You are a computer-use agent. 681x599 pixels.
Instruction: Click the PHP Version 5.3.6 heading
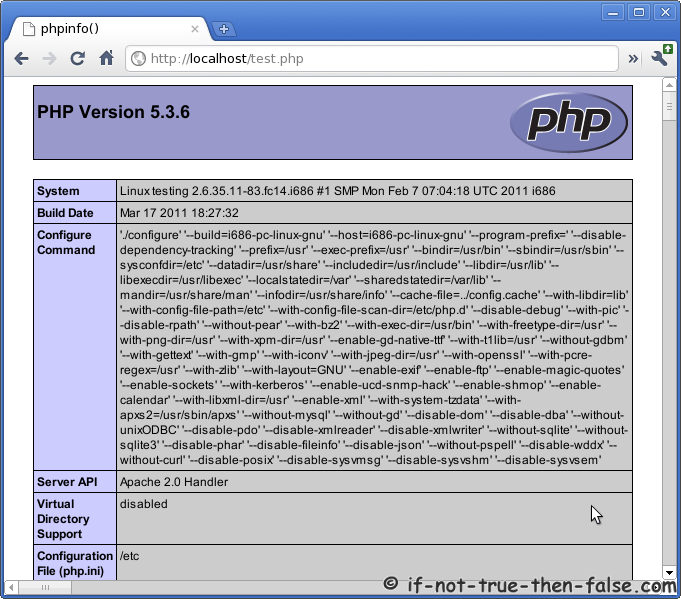(x=113, y=112)
